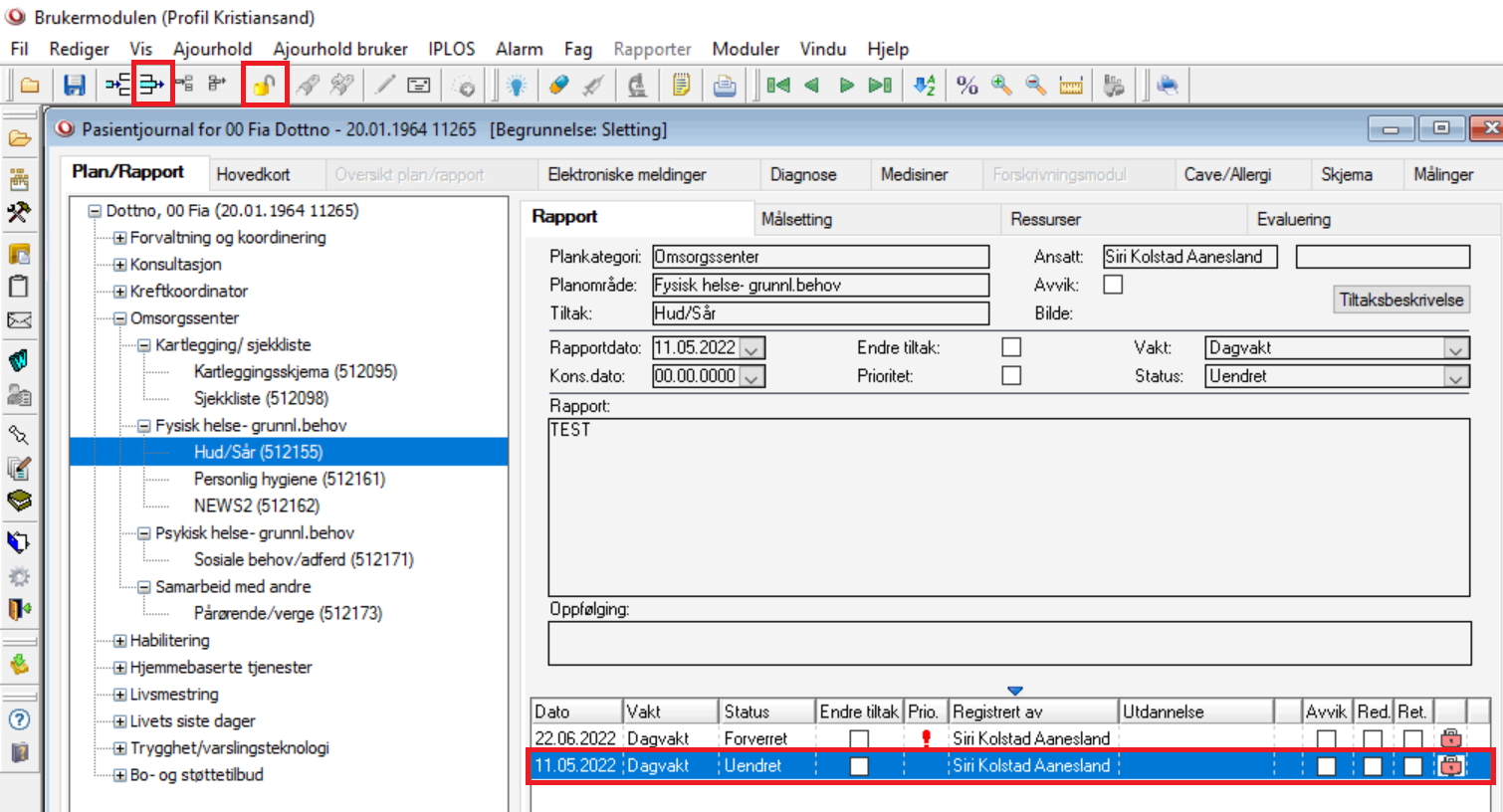Screen dimensions: 1503x812
Task: Switch to the Hovedkort tab
Action: pos(254,174)
